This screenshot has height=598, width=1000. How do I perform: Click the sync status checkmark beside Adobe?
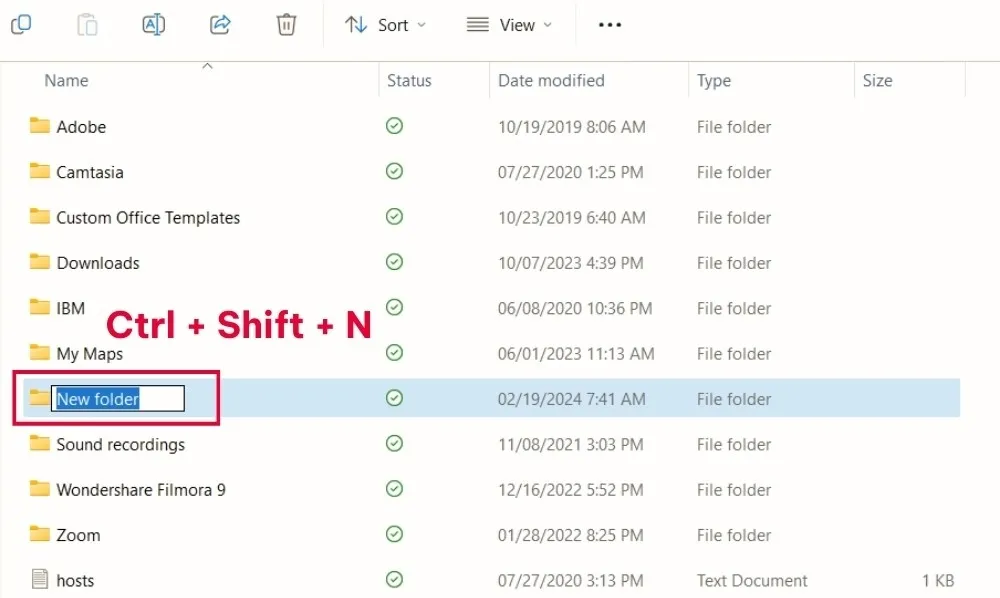click(x=394, y=126)
